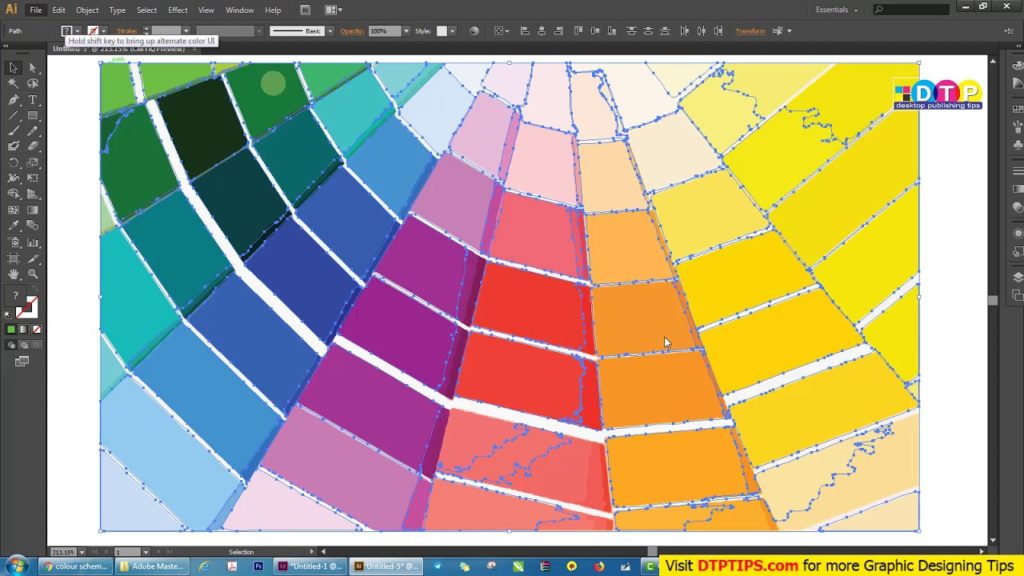Select the Pen tool

(x=14, y=100)
